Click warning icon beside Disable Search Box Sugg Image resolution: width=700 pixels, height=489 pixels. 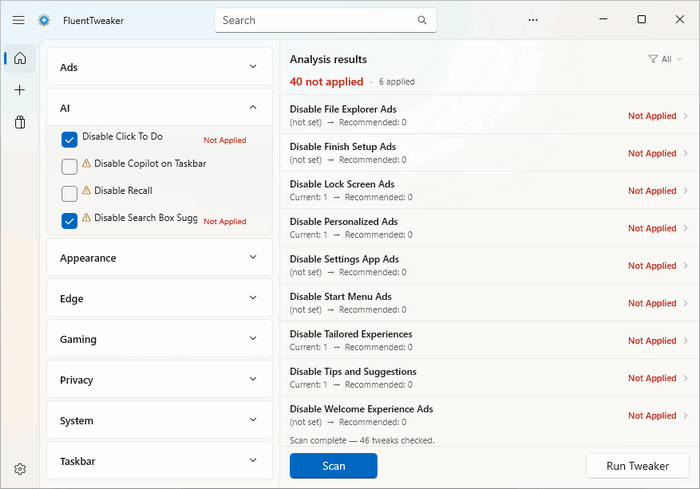[86, 217]
